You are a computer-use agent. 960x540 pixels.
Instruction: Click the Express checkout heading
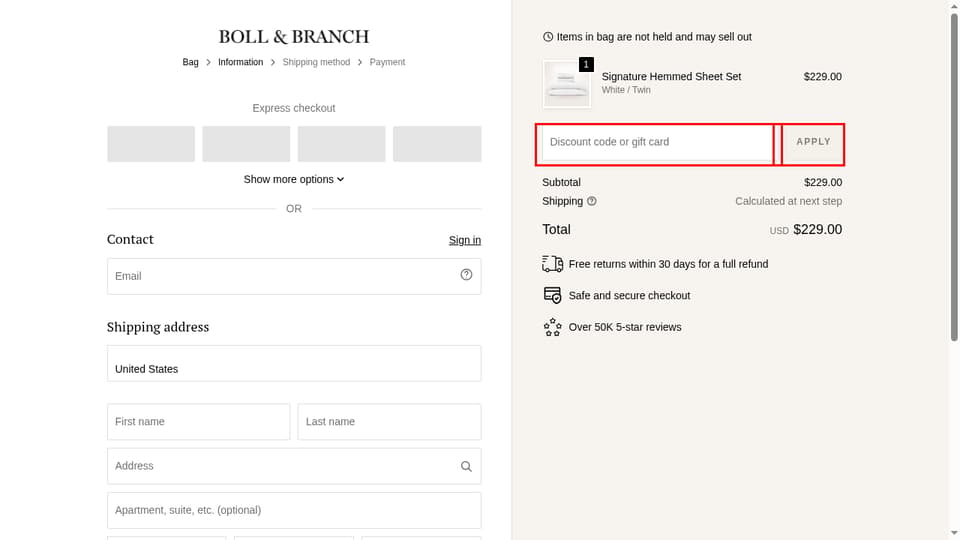pos(294,108)
